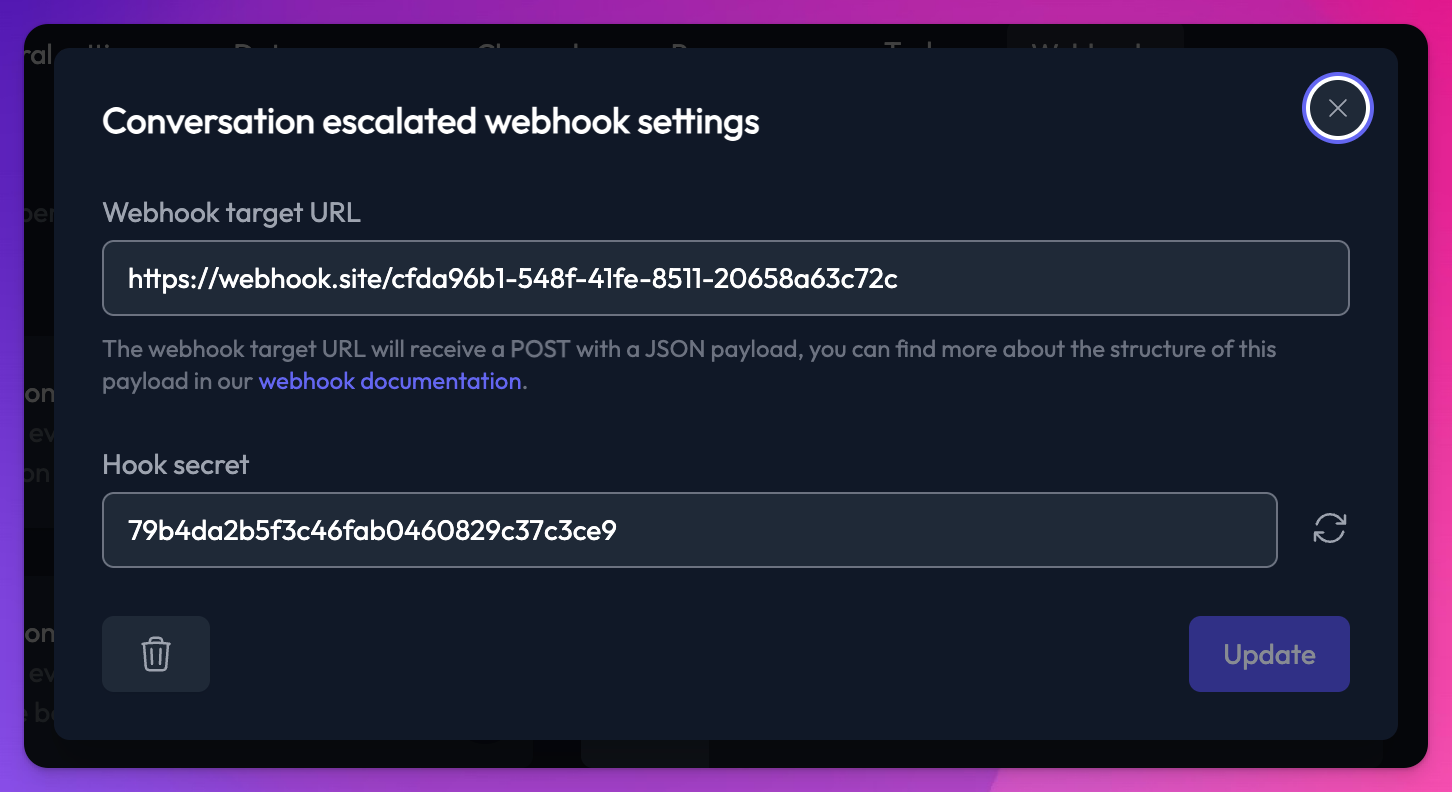Close the dialog using the circled X icon
Image resolution: width=1452 pixels, height=792 pixels.
click(x=1337, y=108)
